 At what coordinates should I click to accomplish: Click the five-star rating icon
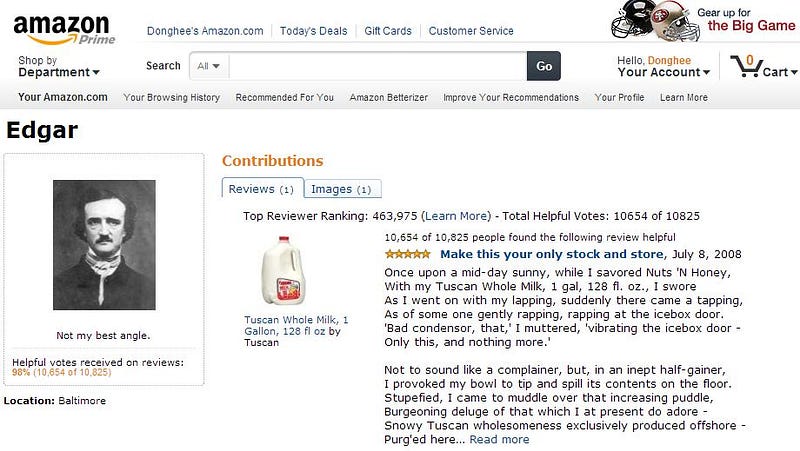[408, 254]
